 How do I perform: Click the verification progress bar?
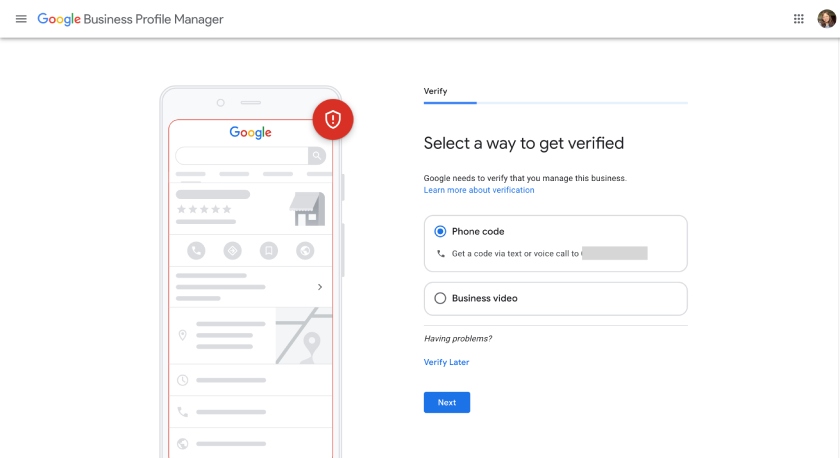[556, 103]
